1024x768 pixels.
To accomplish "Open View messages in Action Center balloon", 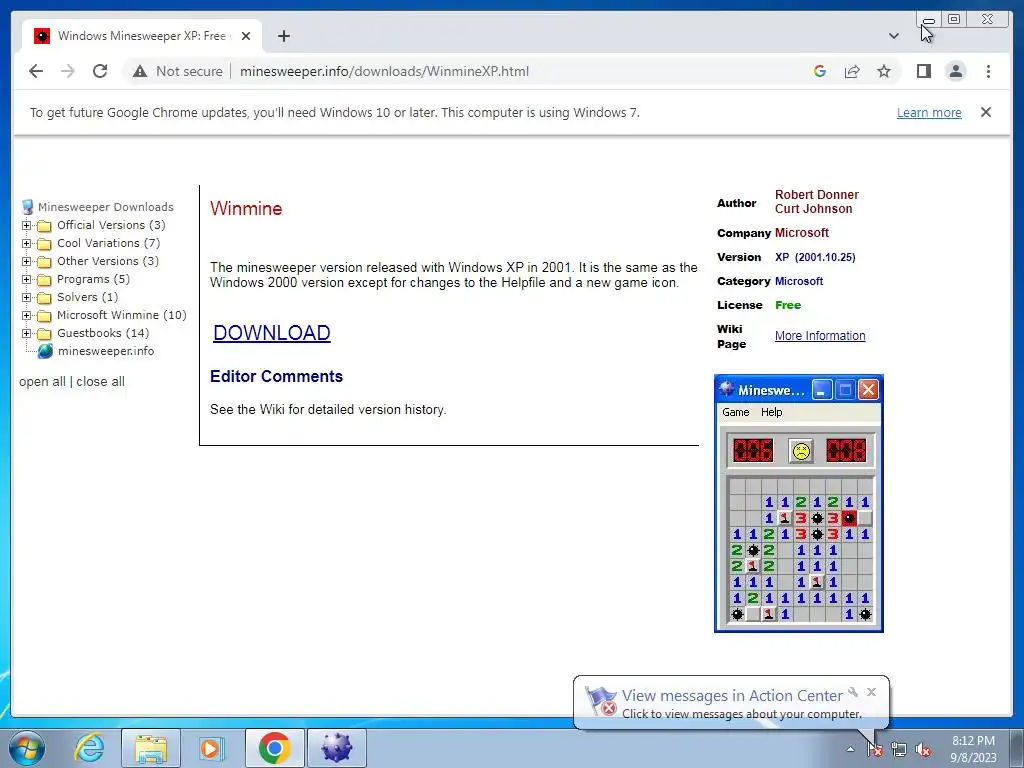I will click(x=731, y=696).
